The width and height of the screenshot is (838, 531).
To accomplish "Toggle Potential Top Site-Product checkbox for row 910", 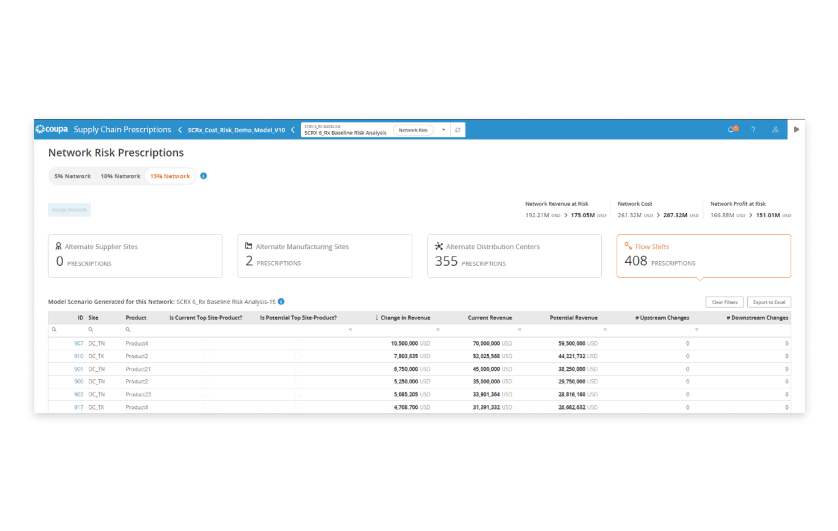I will (x=298, y=356).
